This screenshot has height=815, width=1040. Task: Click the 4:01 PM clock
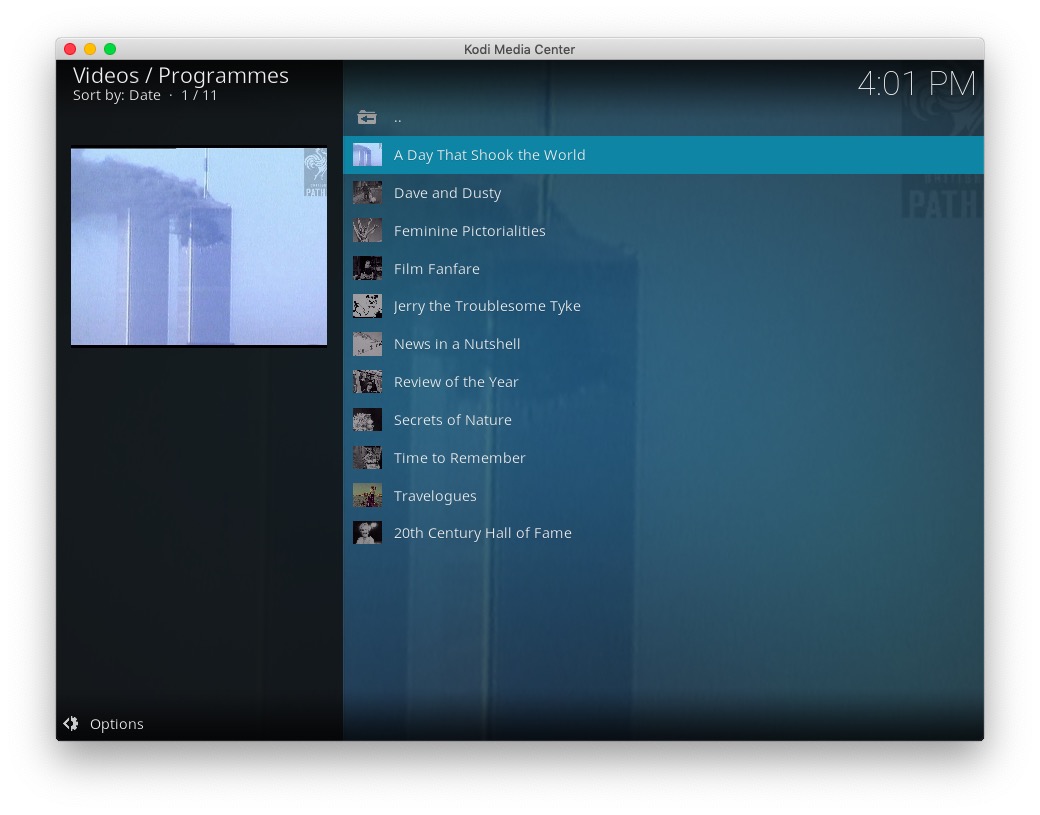(x=916, y=84)
